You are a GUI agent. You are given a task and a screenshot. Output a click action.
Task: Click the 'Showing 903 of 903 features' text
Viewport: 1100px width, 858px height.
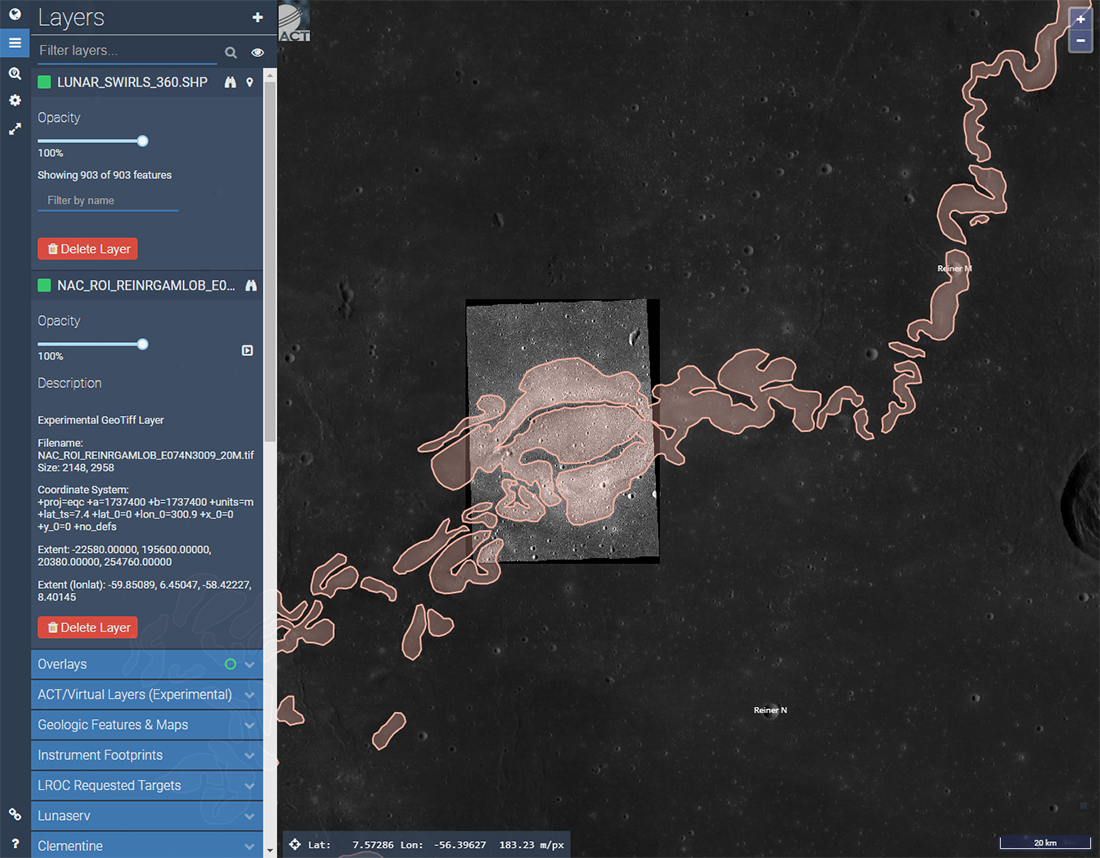point(105,175)
